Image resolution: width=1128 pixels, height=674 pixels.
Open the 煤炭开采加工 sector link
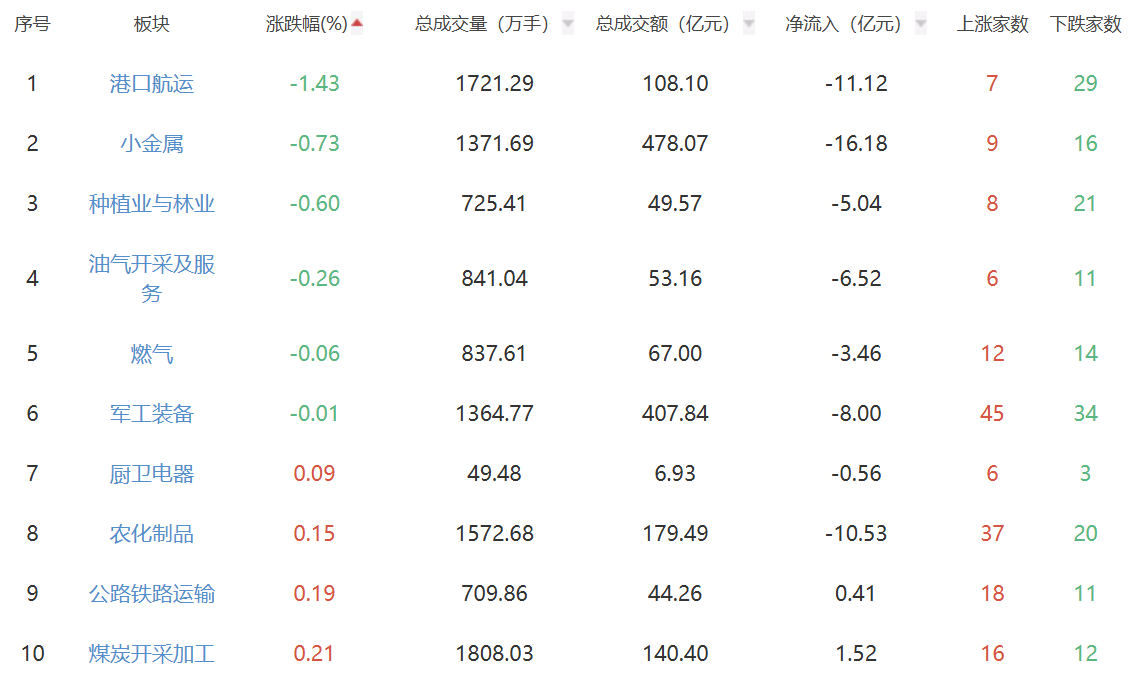152,654
